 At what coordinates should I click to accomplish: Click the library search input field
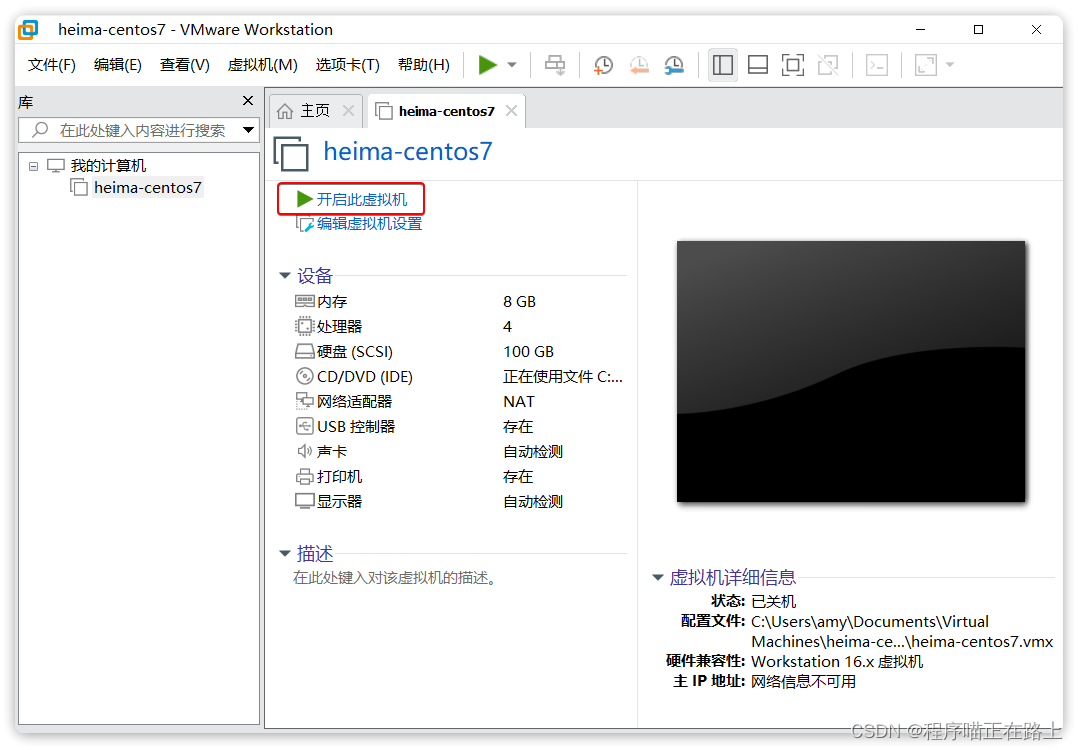point(130,130)
